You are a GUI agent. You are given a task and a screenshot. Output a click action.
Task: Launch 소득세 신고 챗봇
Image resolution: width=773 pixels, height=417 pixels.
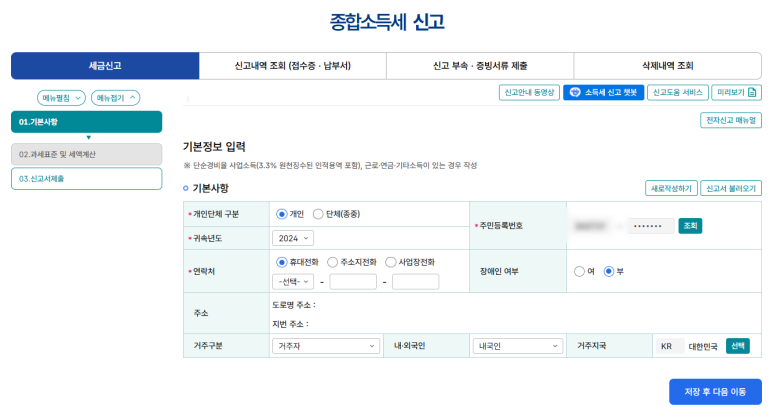coord(603,92)
